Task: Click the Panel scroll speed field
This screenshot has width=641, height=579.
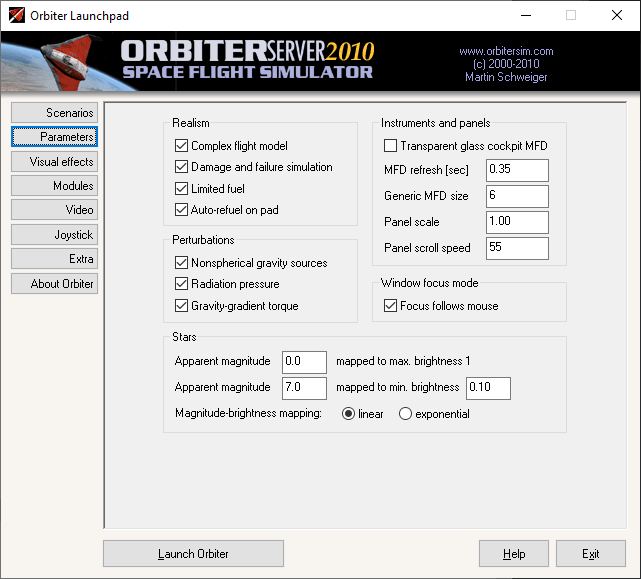Action: coord(517,248)
